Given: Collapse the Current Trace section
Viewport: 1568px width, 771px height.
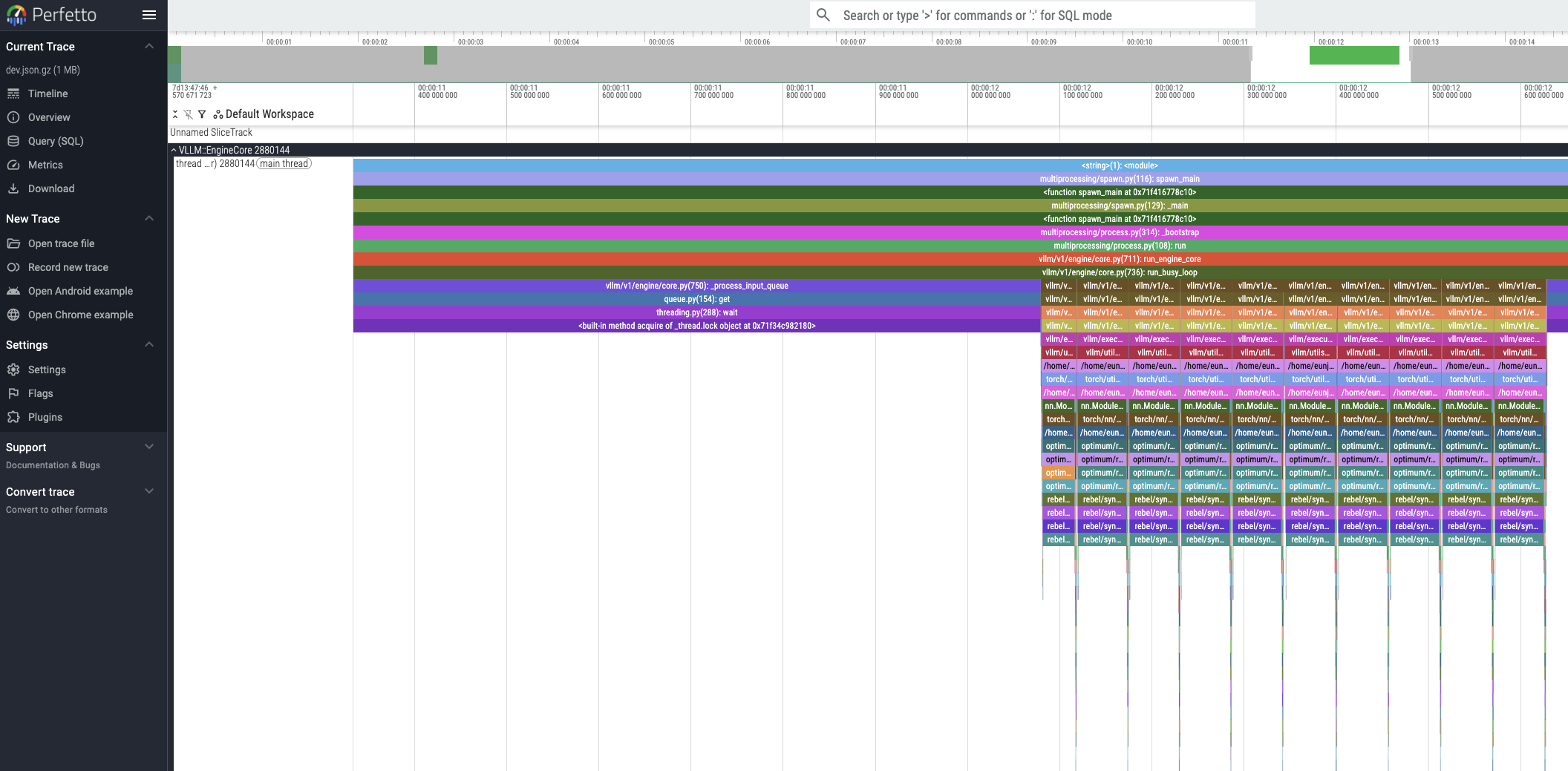Looking at the screenshot, I should click(x=149, y=46).
